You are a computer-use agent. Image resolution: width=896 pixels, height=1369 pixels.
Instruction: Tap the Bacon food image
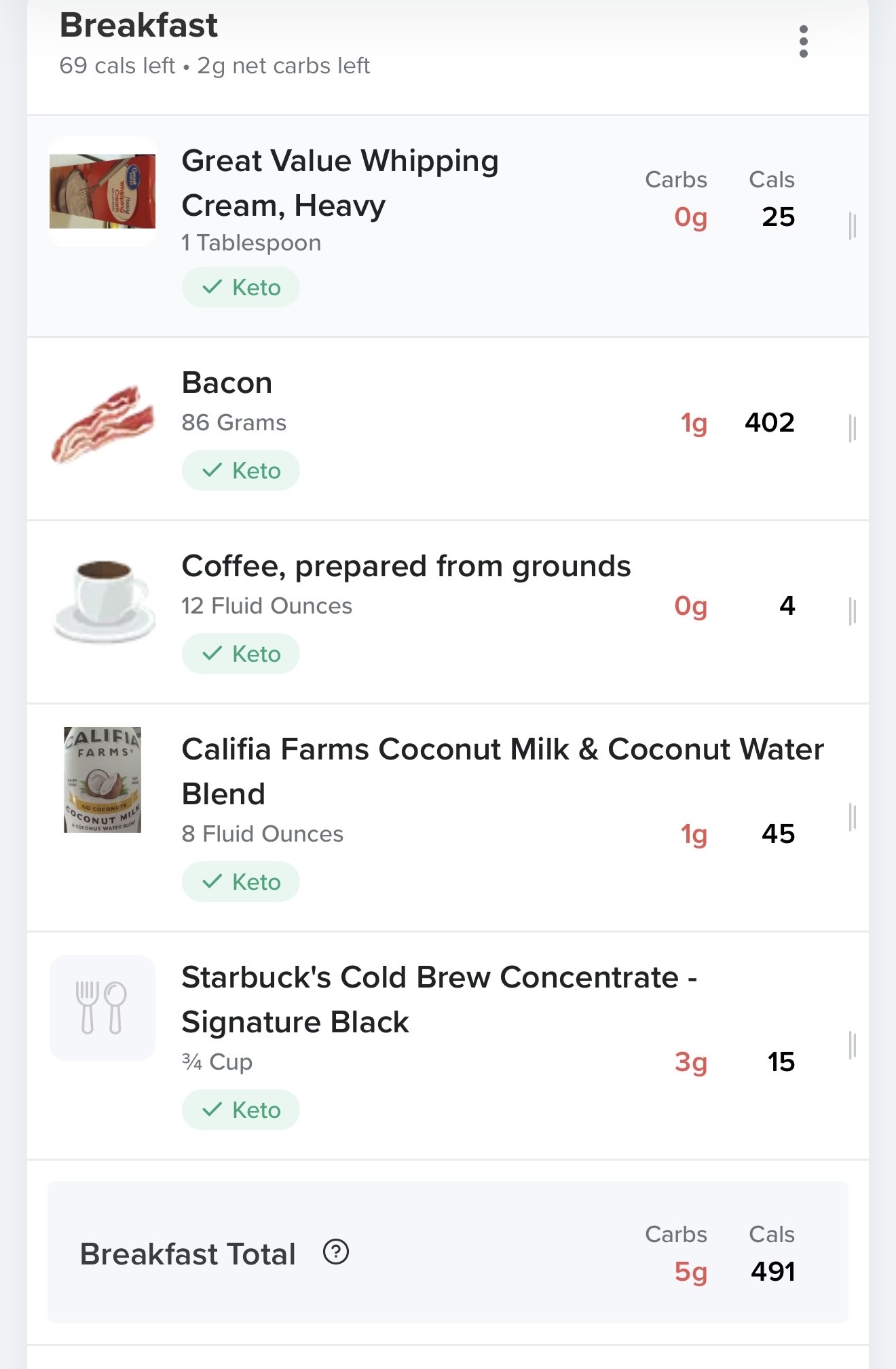pos(102,425)
